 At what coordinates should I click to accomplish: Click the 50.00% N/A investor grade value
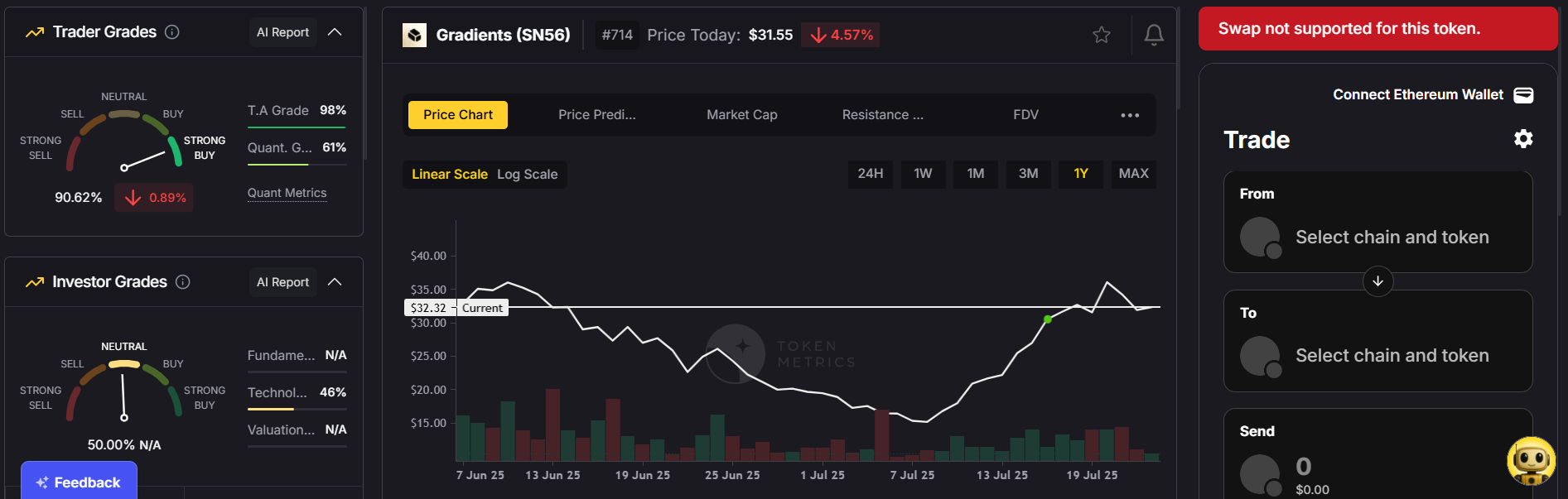pos(124,445)
